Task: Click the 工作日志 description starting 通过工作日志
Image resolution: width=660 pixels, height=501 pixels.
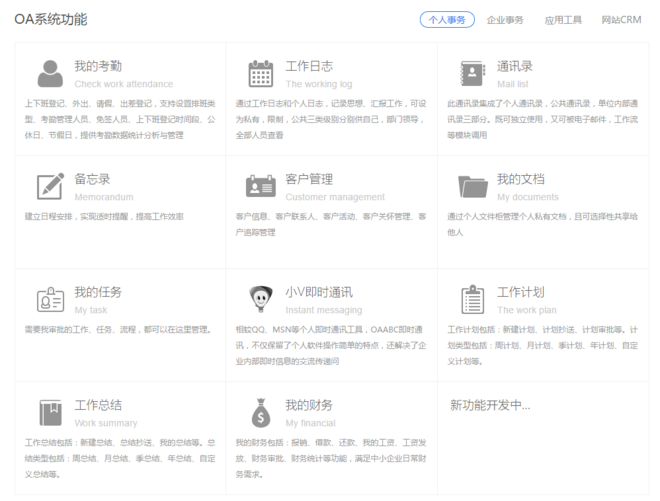Action: coord(331,119)
